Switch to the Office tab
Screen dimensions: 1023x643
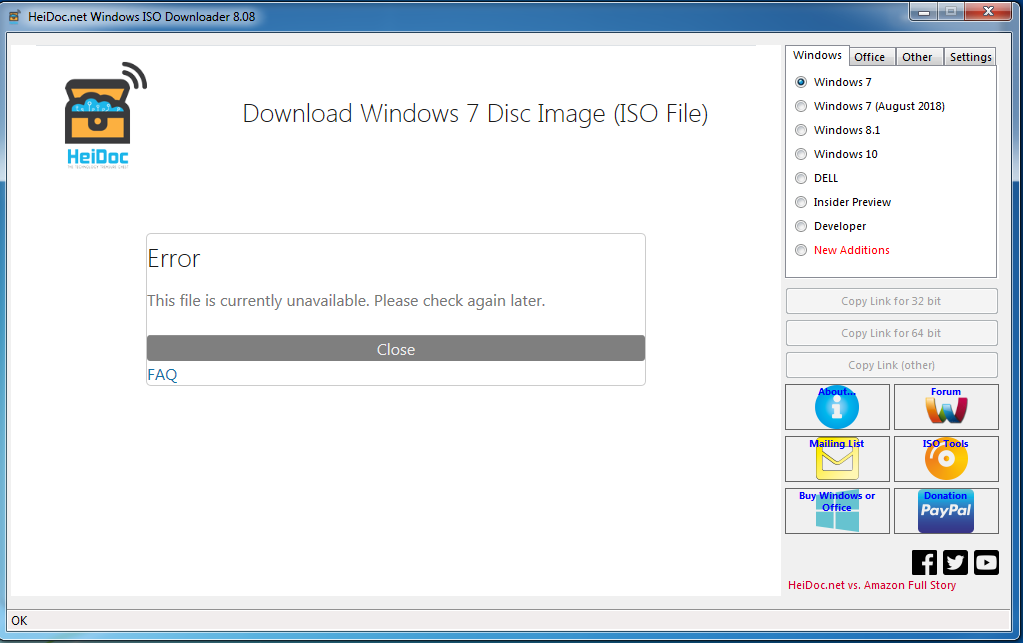870,57
